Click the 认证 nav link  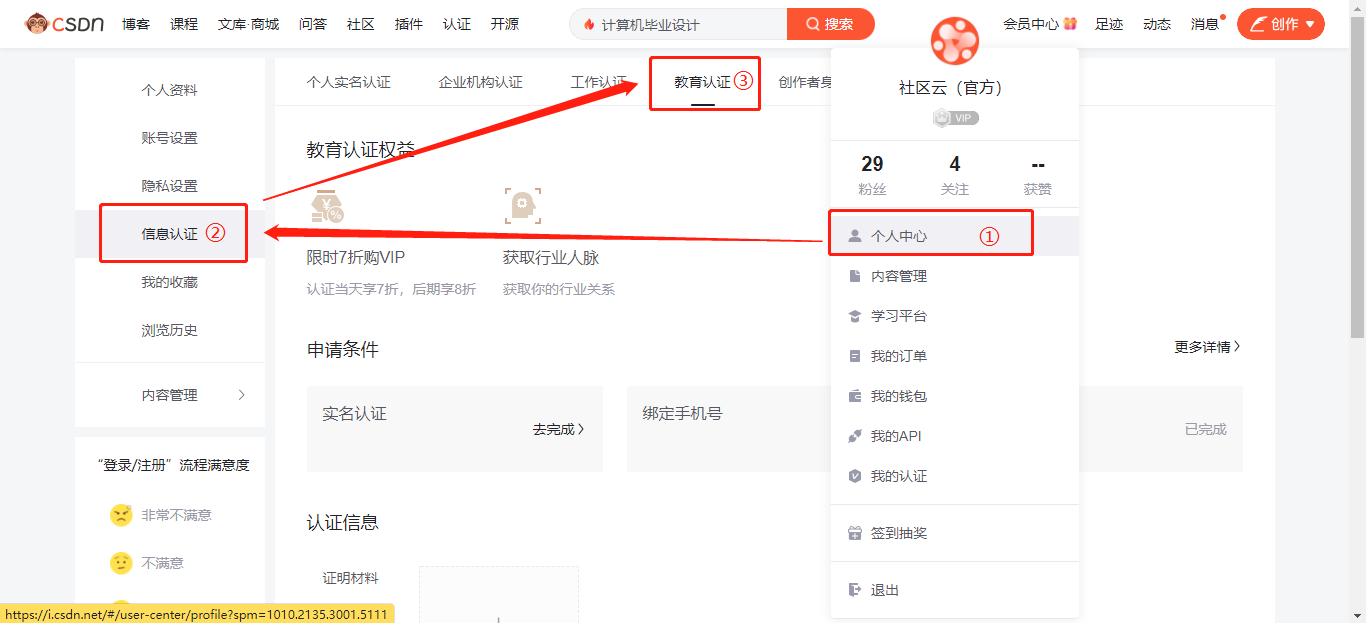tap(457, 24)
